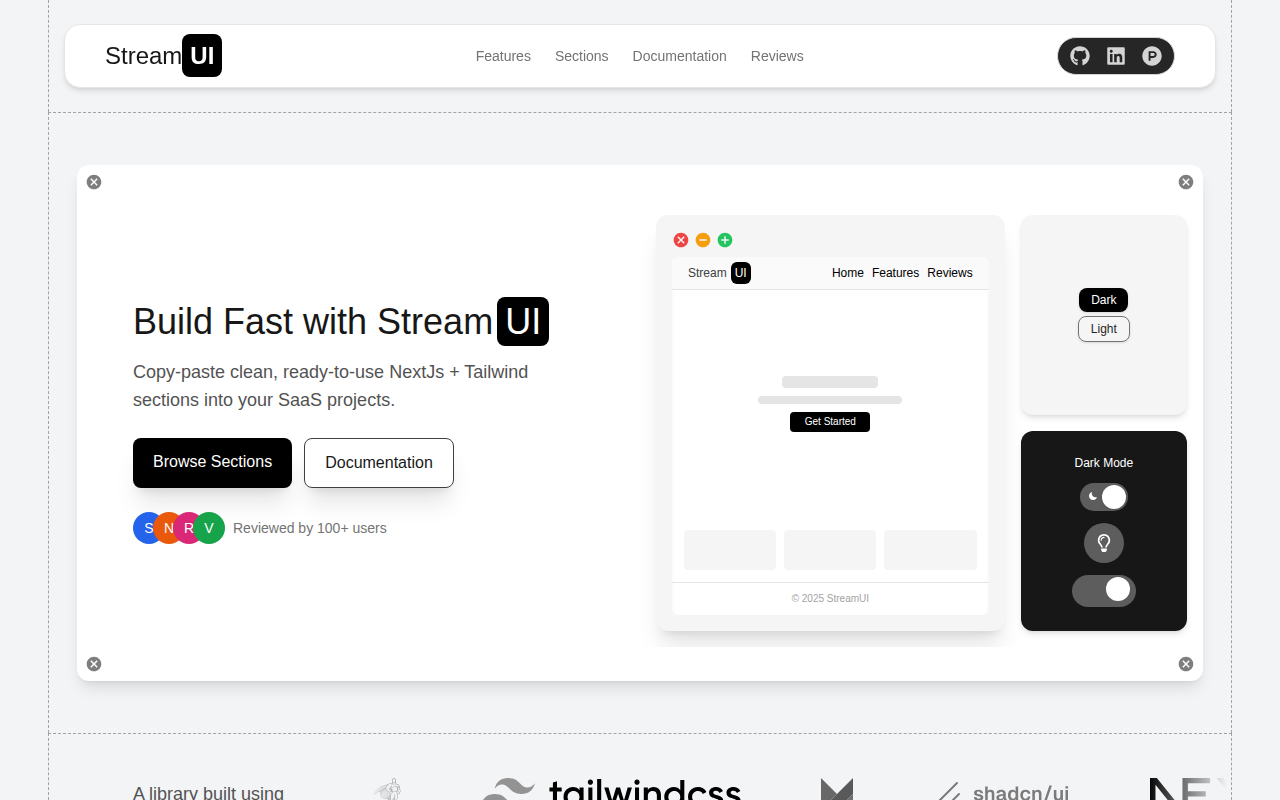Go to Features in the navigation bar
Viewport: 1280px width, 800px height.
503,56
